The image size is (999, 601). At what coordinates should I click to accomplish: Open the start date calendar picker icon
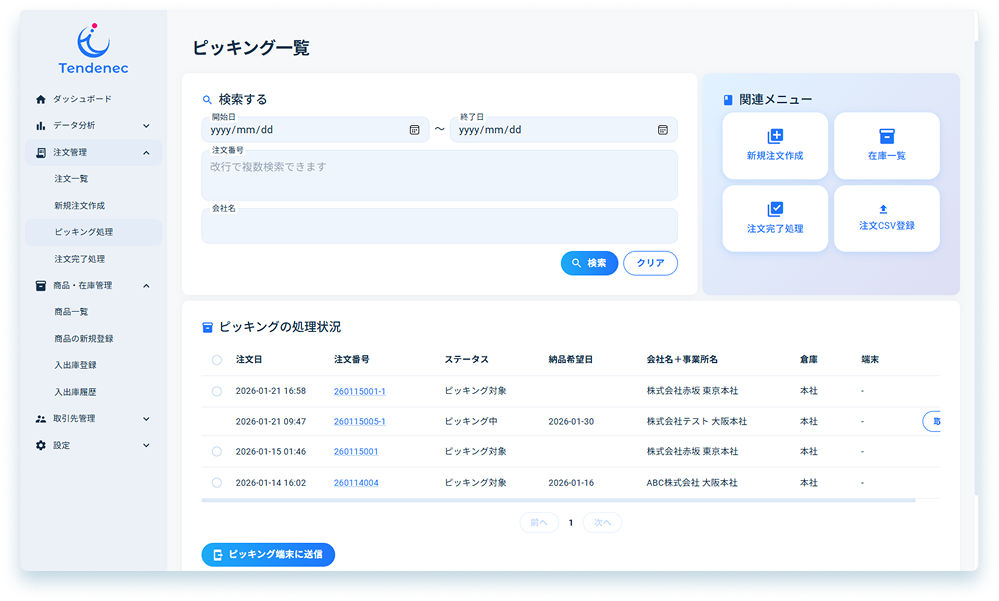[x=414, y=130]
